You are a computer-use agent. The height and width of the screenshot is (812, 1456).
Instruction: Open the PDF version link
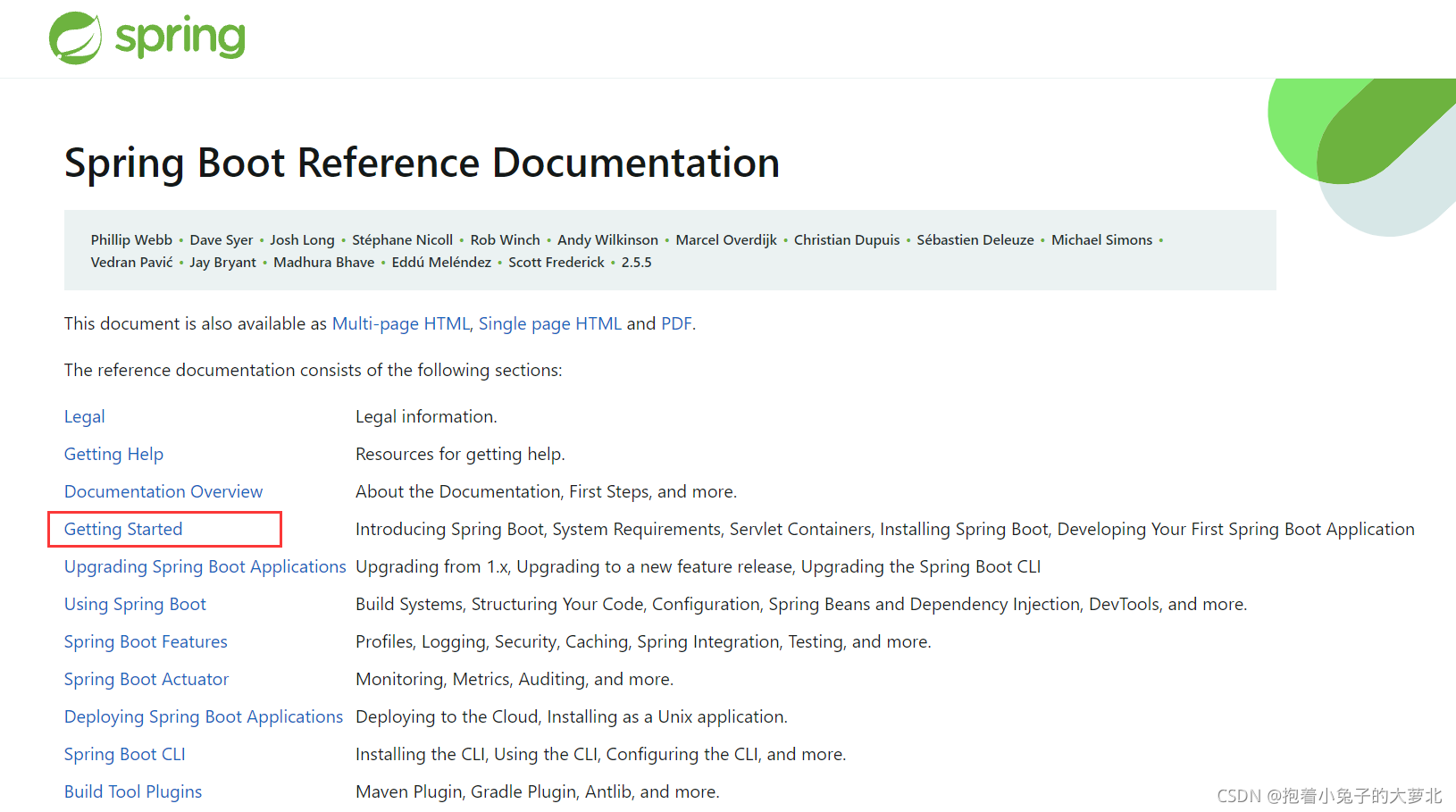tap(676, 324)
